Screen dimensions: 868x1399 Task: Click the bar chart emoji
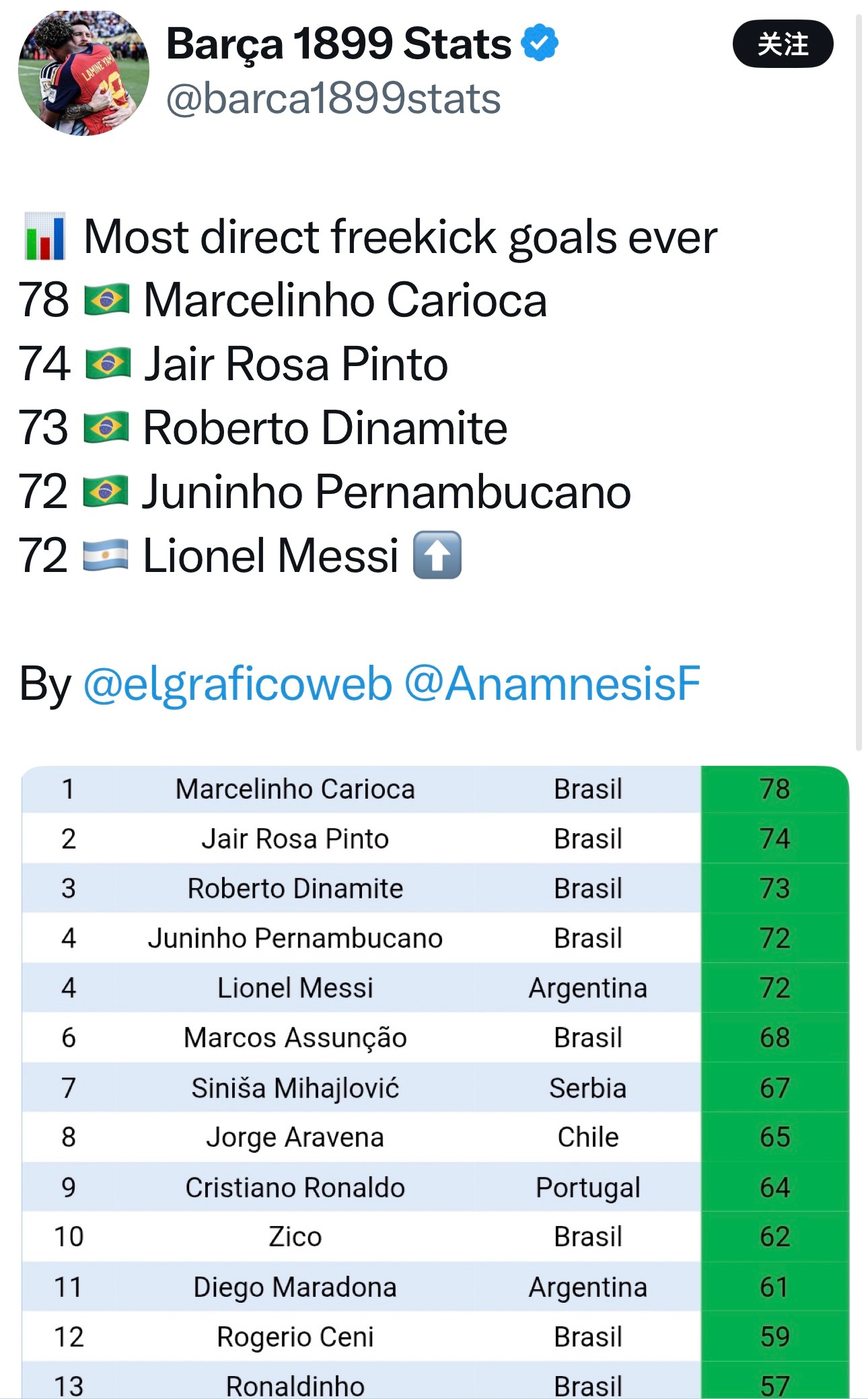pyautogui.click(x=45, y=237)
